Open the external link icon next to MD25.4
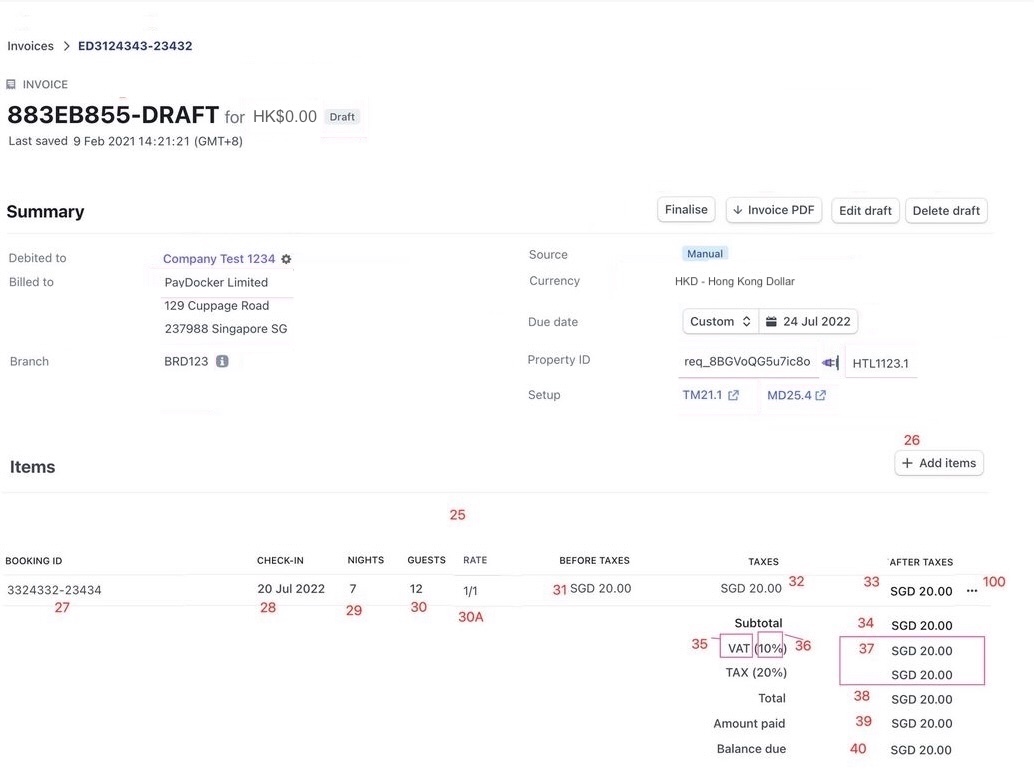This screenshot has width=1034, height=772. pyautogui.click(x=821, y=396)
